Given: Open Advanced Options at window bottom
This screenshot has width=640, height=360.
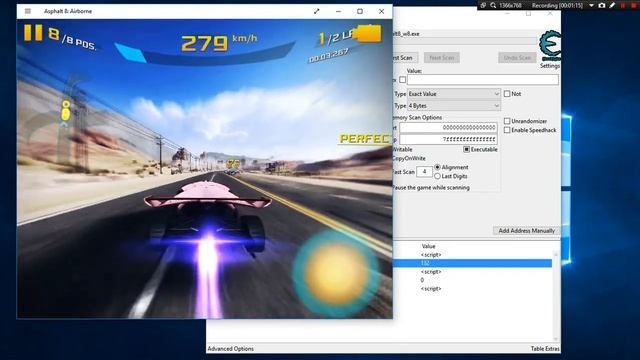Looking at the screenshot, I should 231,349.
